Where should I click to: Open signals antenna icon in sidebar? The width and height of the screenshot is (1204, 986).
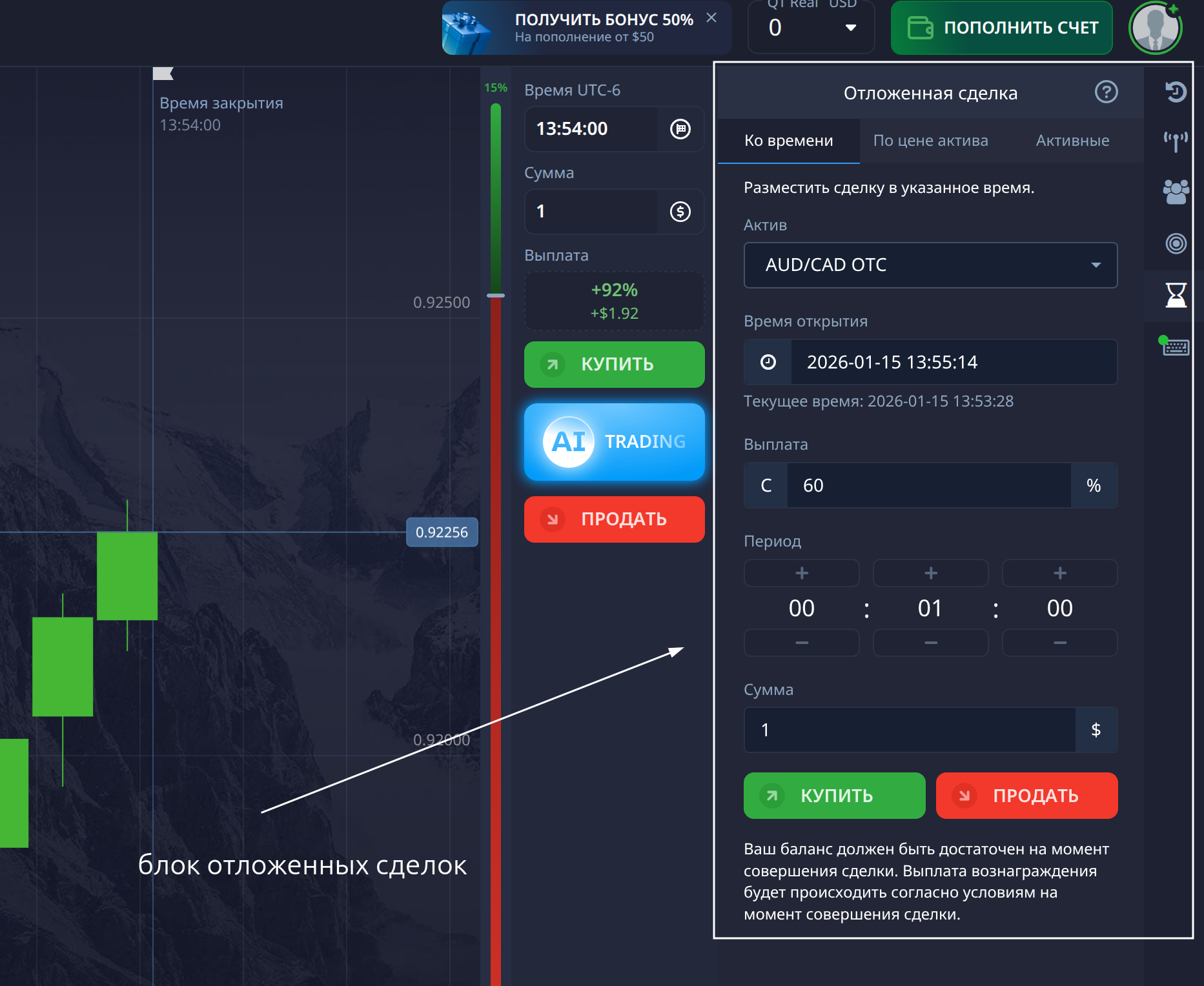point(1175,141)
